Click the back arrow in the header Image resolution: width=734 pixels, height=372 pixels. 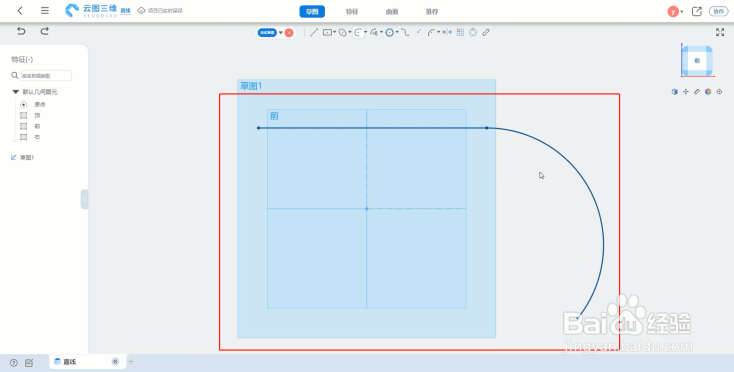(20, 11)
